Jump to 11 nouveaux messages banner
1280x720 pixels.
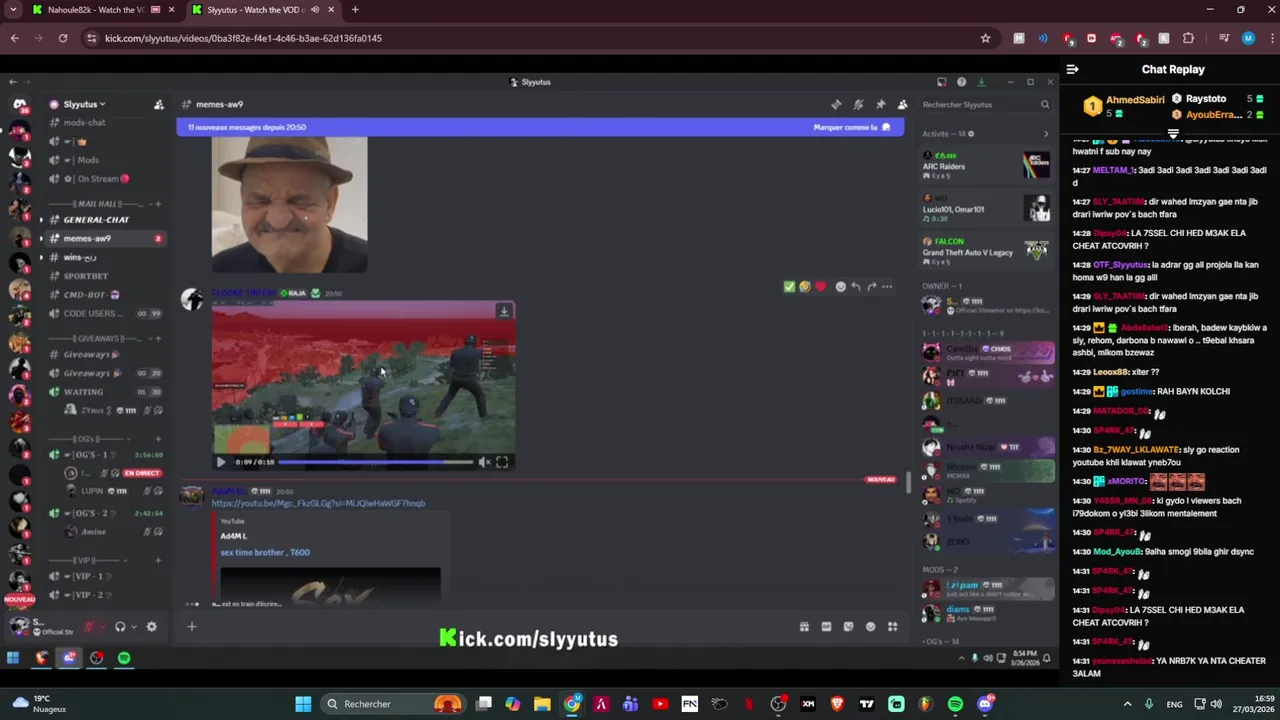(540, 127)
